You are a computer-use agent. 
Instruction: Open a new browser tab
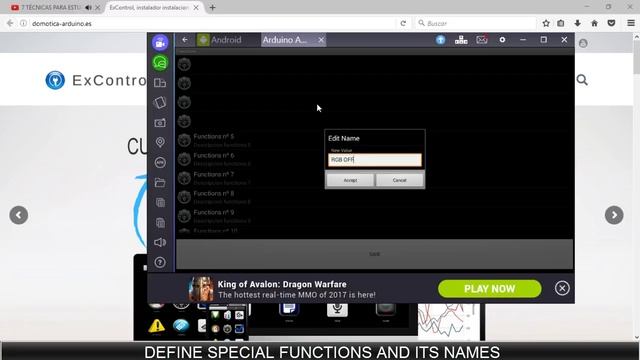212,7
